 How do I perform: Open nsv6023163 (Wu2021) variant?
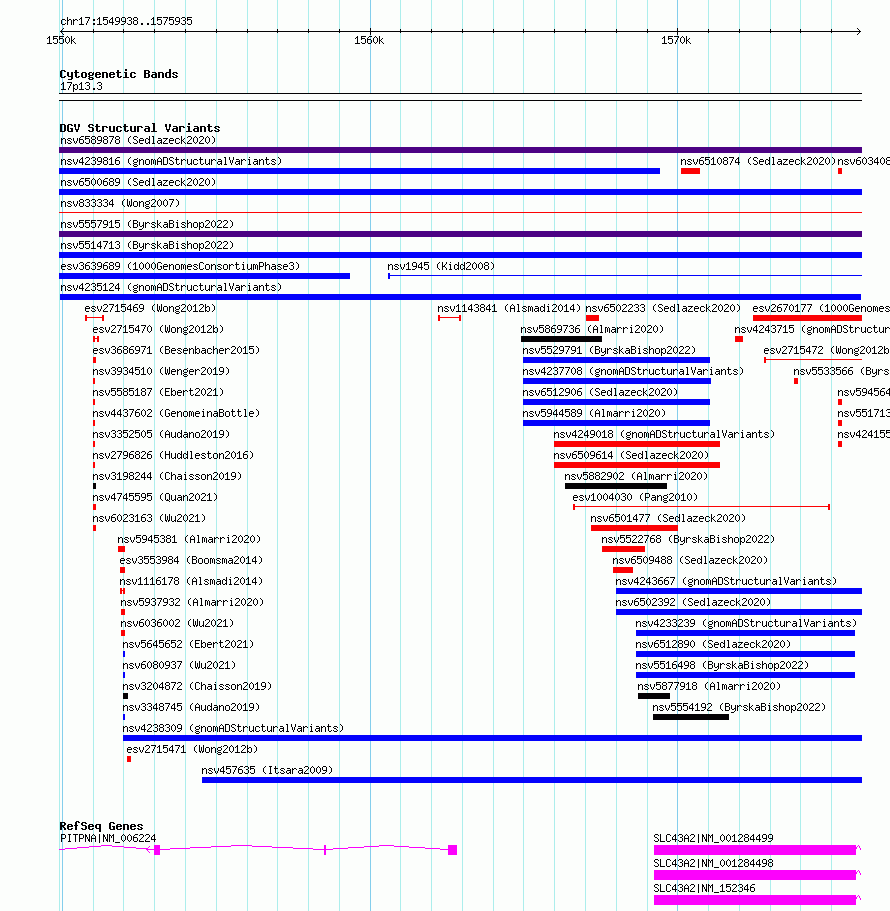pos(149,517)
